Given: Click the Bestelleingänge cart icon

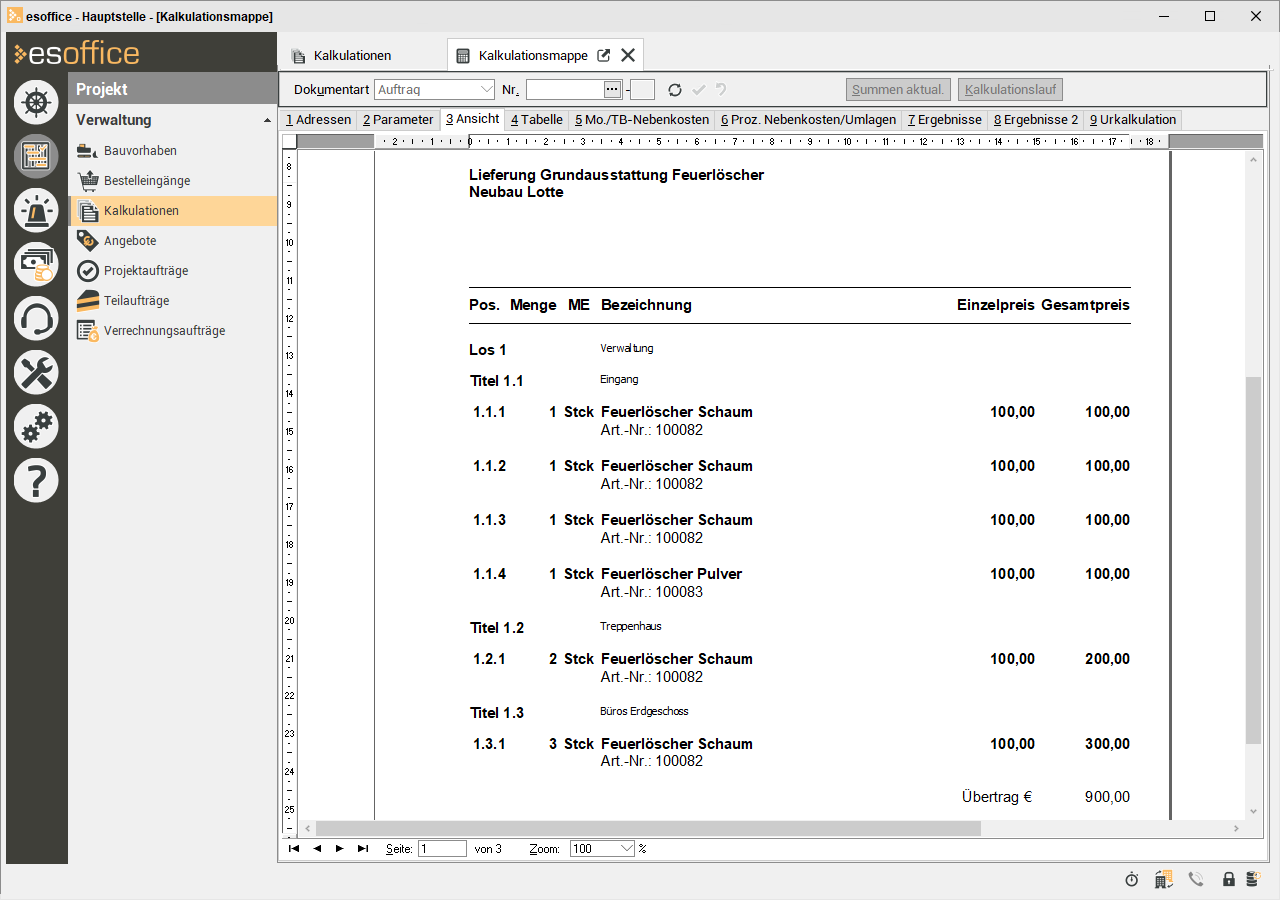Looking at the screenshot, I should click(87, 181).
